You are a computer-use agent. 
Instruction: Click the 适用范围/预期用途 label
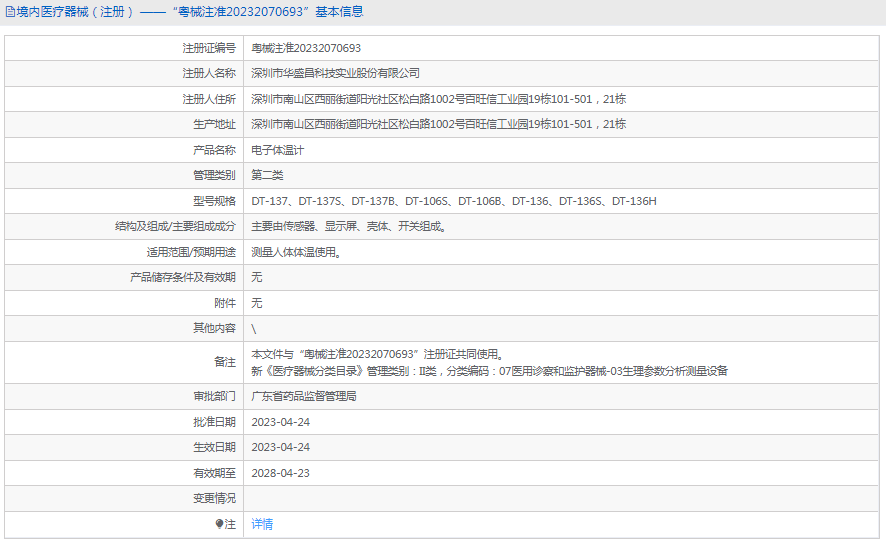191,253
